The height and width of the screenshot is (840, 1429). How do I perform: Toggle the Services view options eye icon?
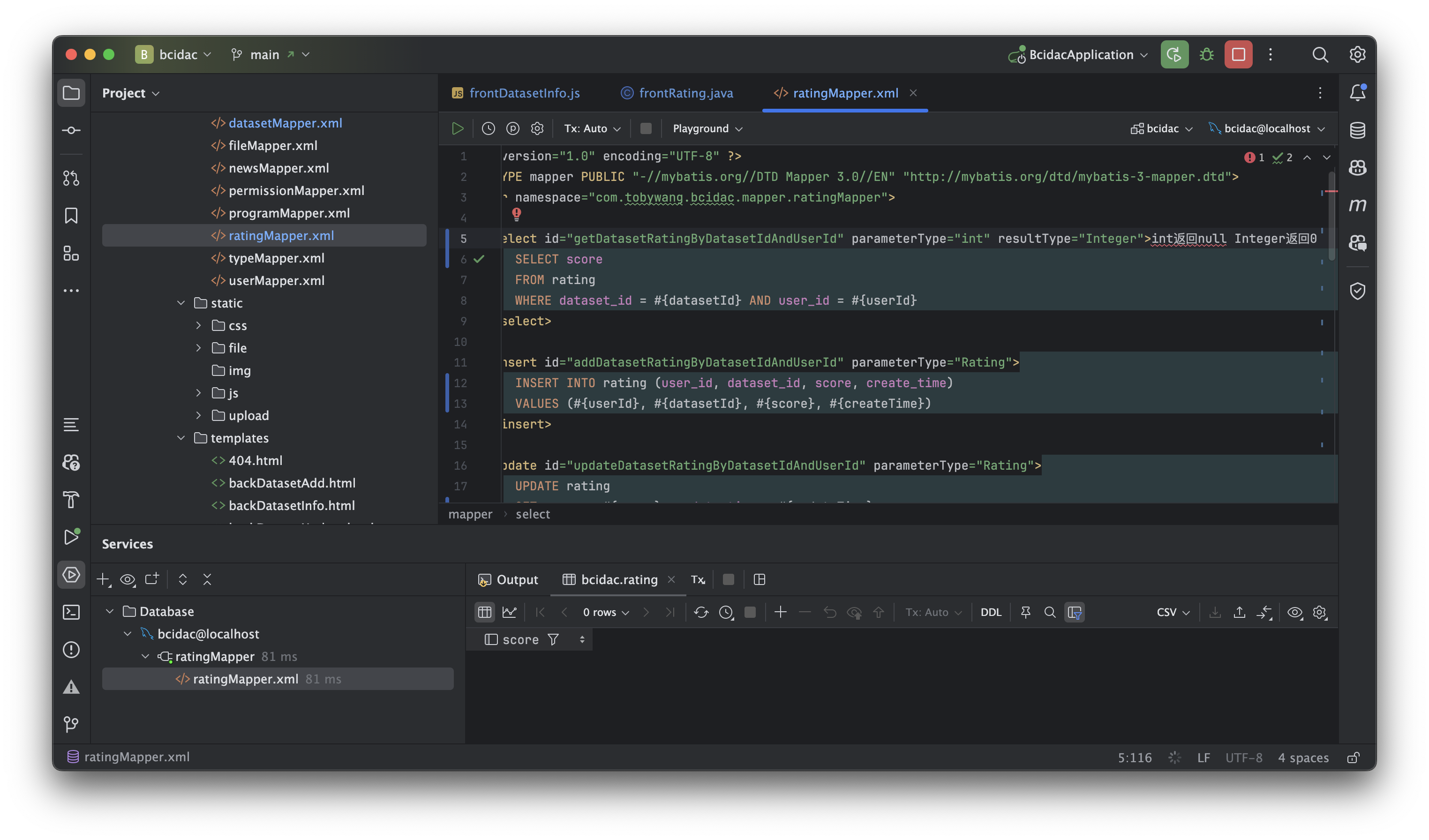coord(128,579)
